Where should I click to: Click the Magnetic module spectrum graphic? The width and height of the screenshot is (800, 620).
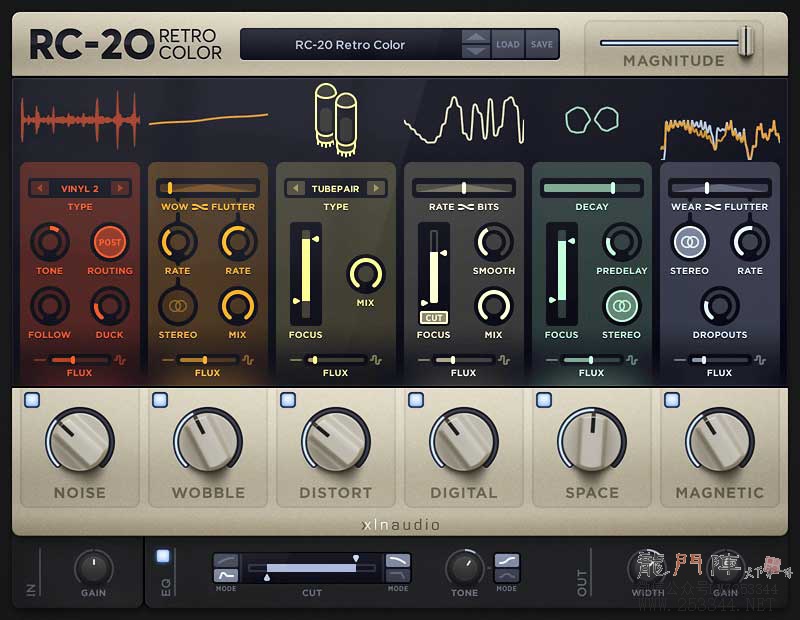[720, 138]
